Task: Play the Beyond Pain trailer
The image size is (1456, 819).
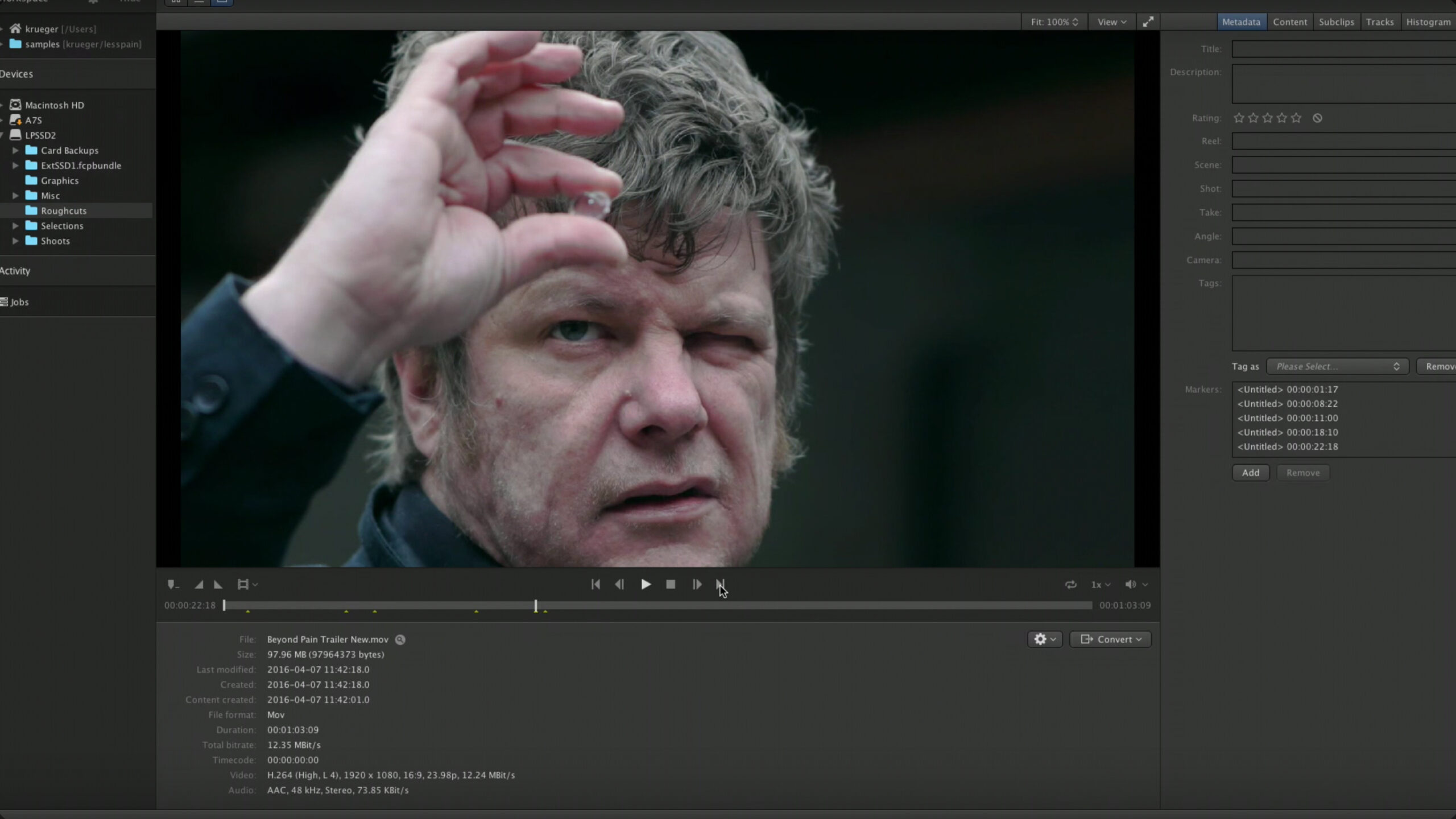Action: pyautogui.click(x=646, y=584)
